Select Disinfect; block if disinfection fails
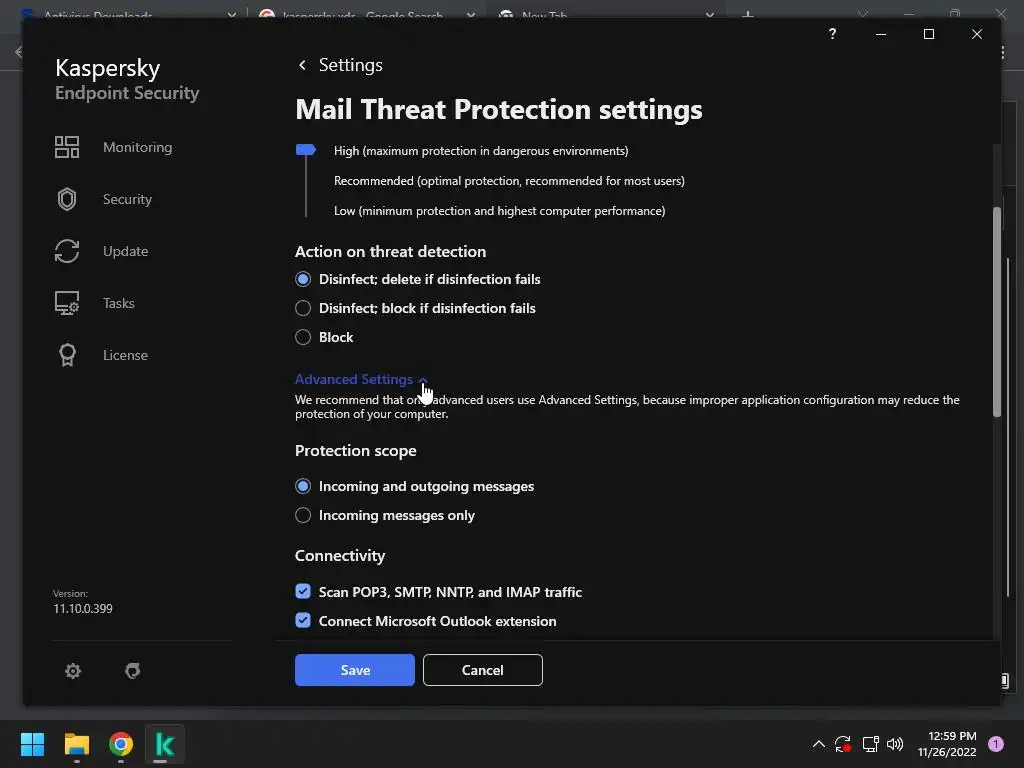The image size is (1024, 768). click(303, 308)
